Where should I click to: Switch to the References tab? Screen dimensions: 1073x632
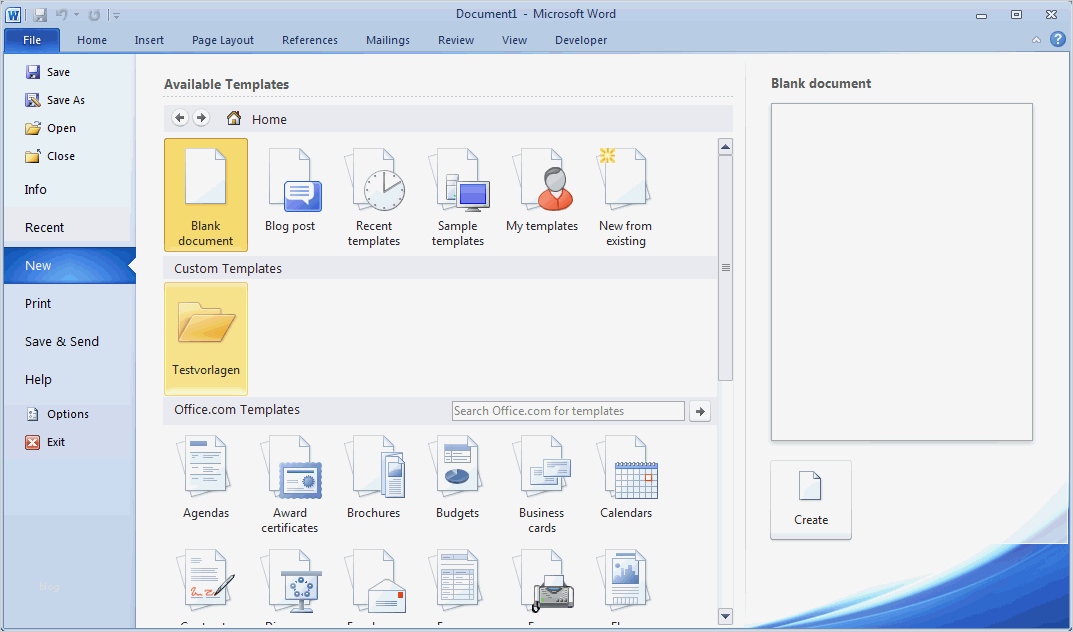click(310, 40)
